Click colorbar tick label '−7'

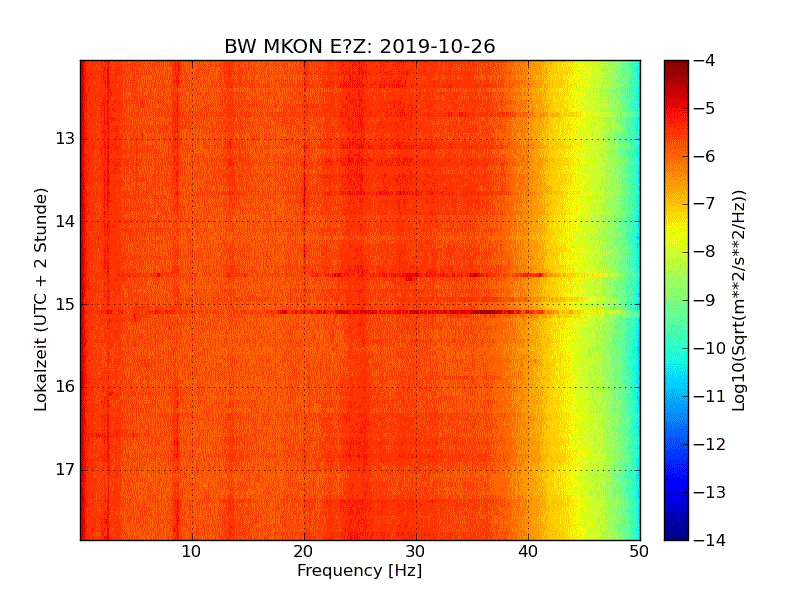tap(705, 204)
